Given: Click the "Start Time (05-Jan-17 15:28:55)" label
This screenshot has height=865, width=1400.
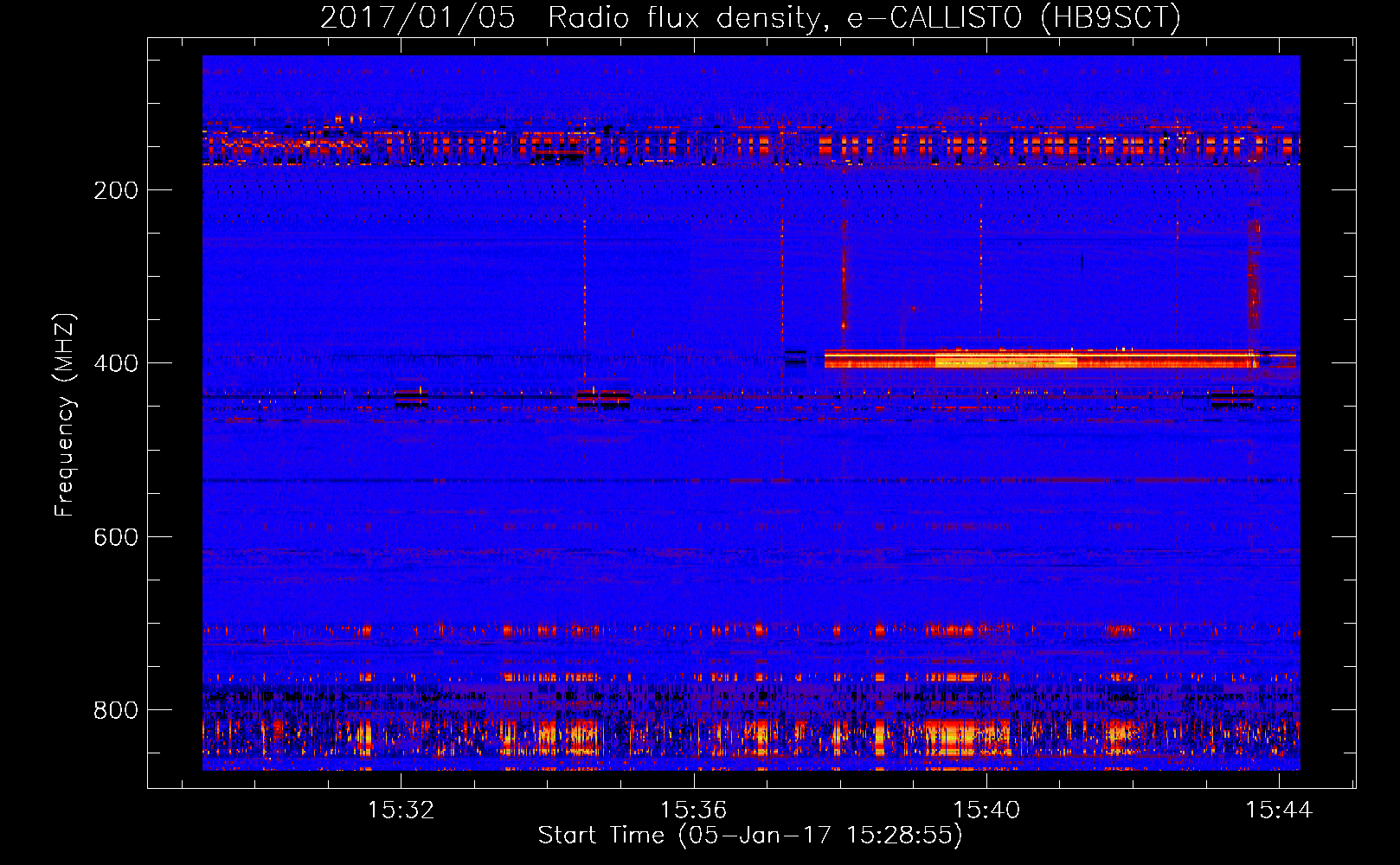Looking at the screenshot, I should click(750, 836).
